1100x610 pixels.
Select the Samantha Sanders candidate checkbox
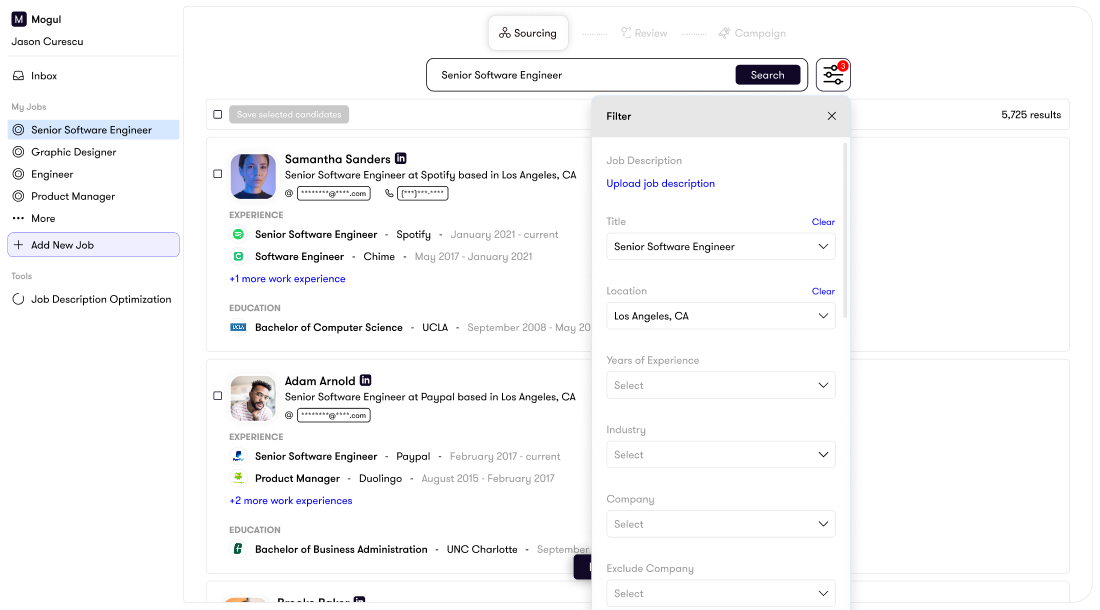coord(218,172)
